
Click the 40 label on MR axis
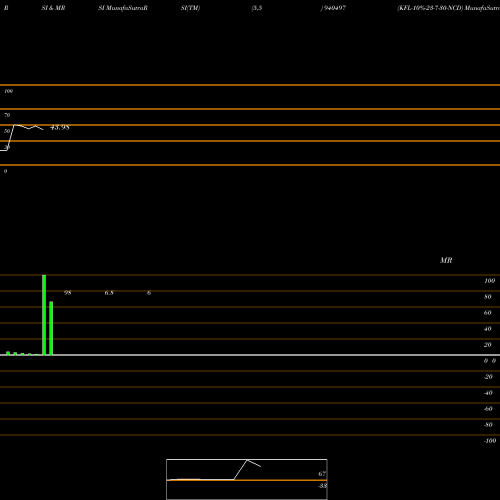pos(488,329)
